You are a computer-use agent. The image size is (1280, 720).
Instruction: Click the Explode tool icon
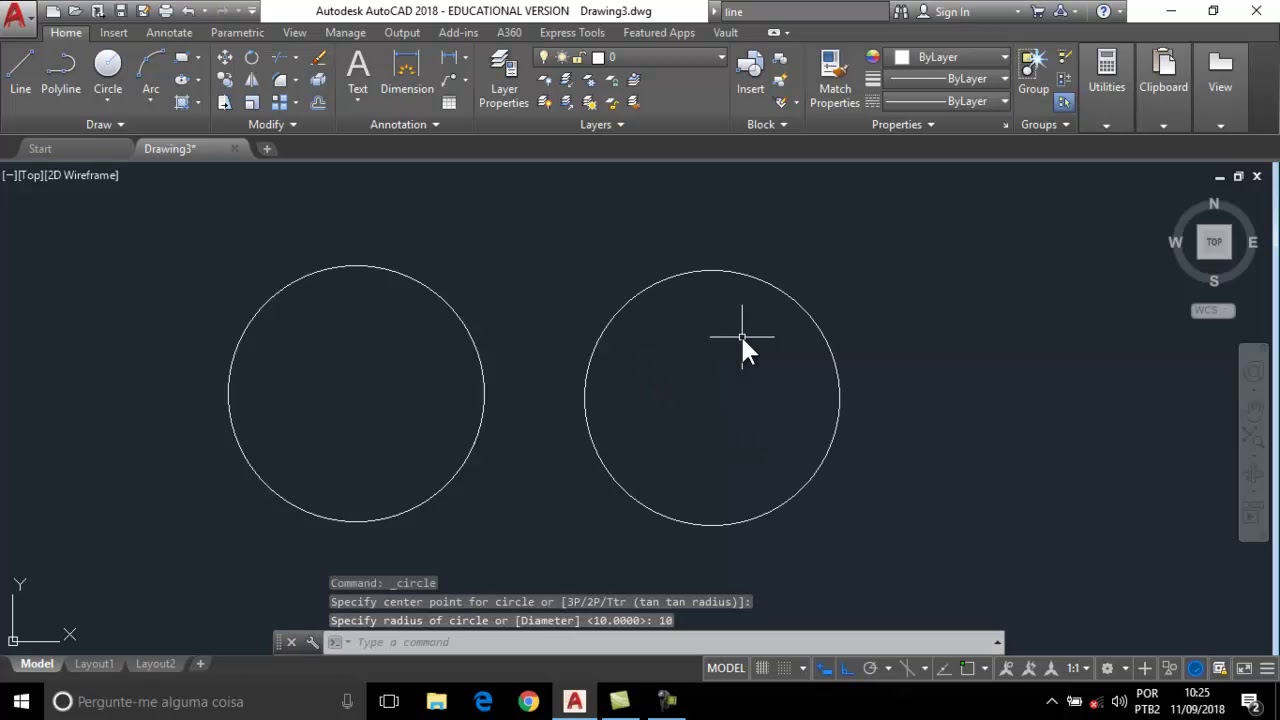tap(318, 80)
